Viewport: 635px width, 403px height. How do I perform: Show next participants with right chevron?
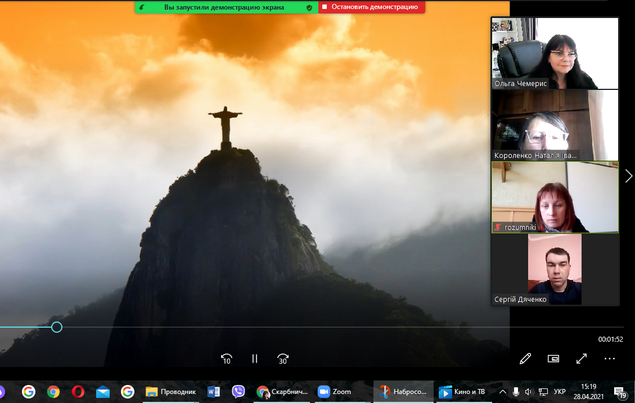click(628, 176)
